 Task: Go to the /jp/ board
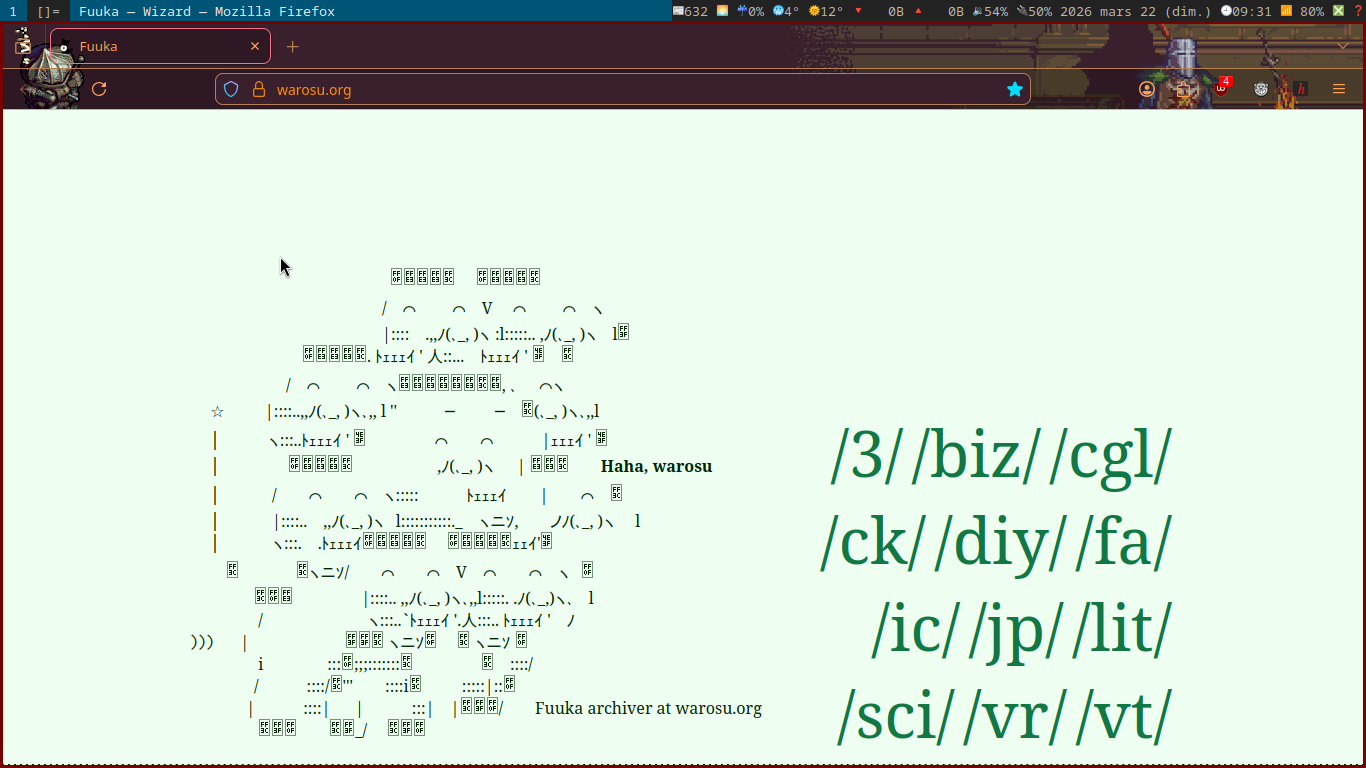click(1017, 630)
